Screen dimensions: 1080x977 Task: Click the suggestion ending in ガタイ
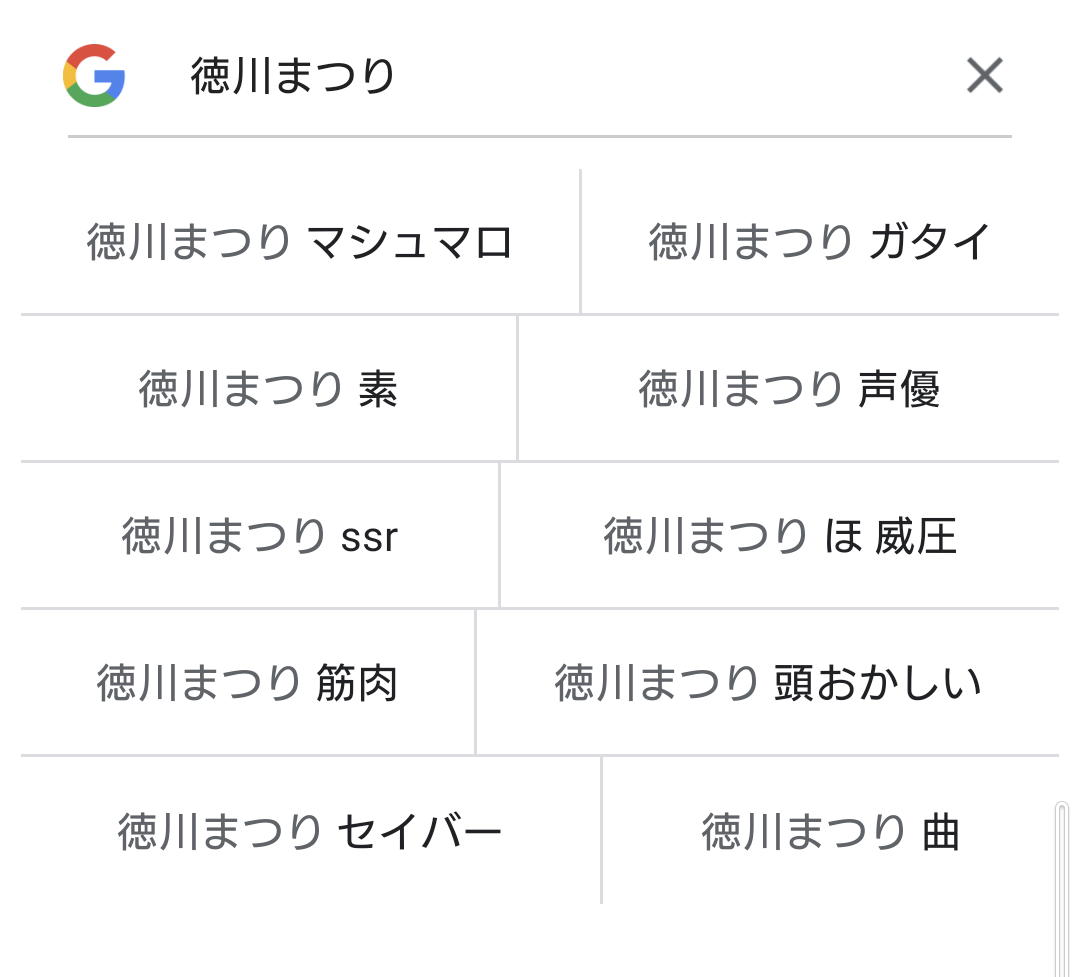[x=820, y=242]
